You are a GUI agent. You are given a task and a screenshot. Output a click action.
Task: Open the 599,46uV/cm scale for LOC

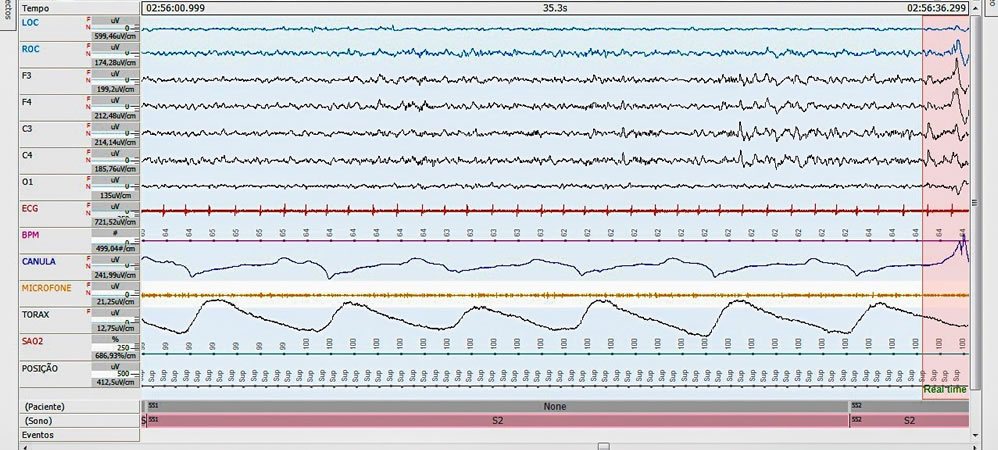click(115, 35)
